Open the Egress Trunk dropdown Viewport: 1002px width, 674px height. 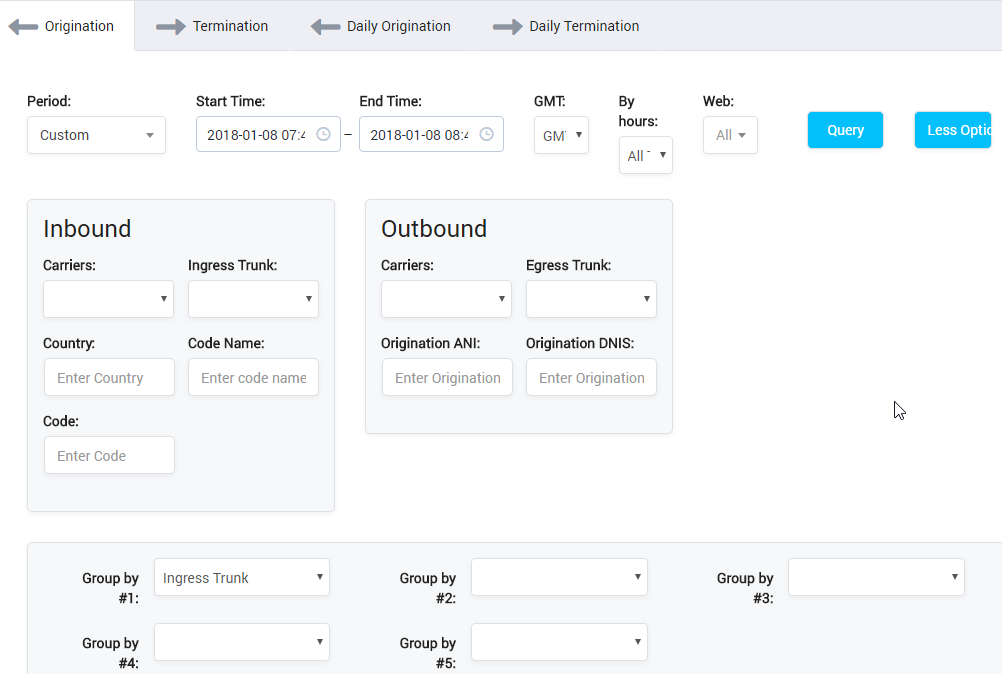click(x=591, y=298)
